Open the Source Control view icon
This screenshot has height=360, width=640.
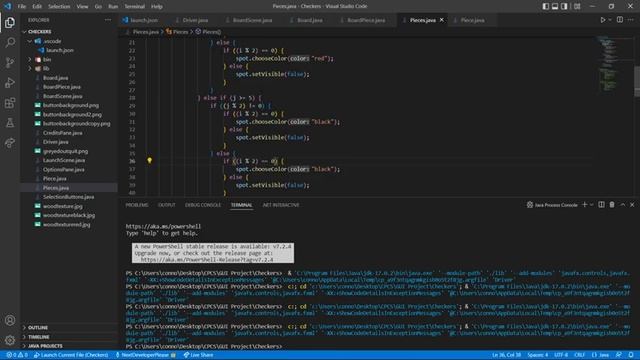[10, 62]
